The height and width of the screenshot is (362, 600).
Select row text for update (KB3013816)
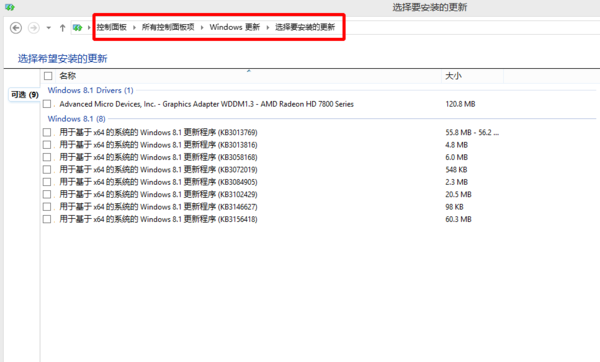[x=158, y=145]
